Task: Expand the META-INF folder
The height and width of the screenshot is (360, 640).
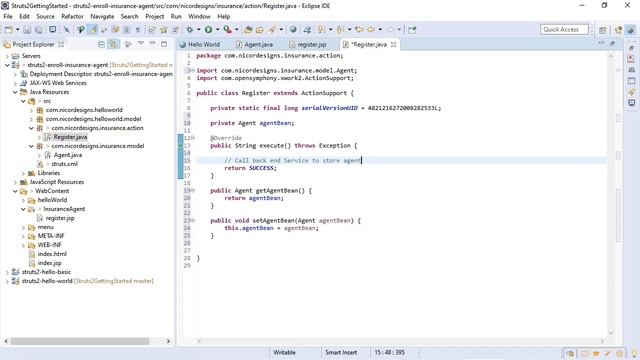Action: click(x=23, y=236)
